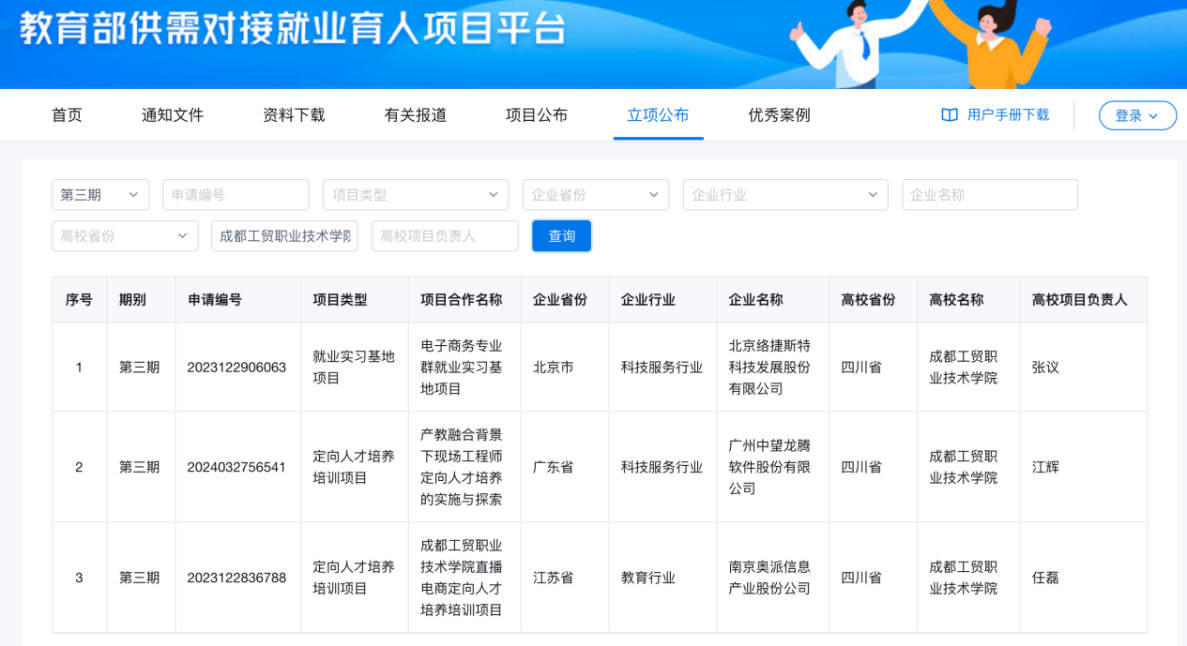Navigate to the 首页 tab

(x=66, y=115)
